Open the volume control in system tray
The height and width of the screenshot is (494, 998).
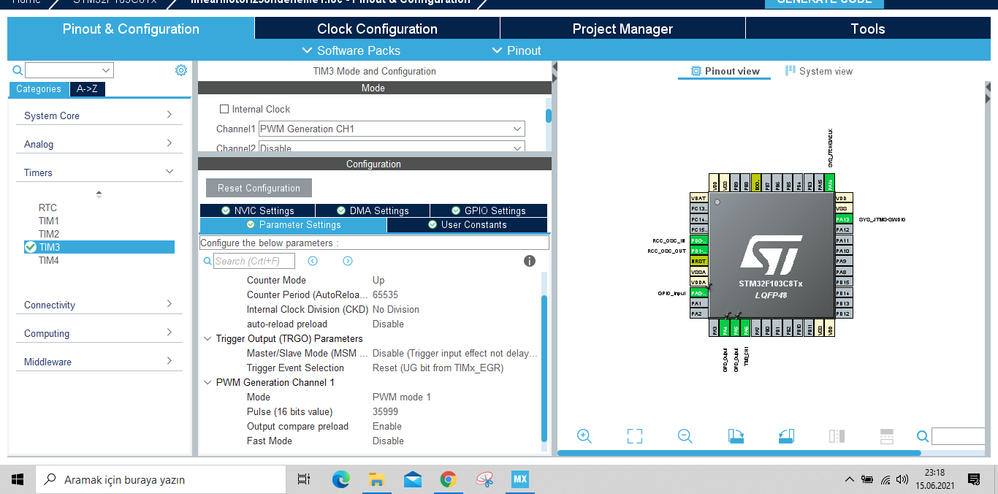pyautogui.click(x=902, y=479)
